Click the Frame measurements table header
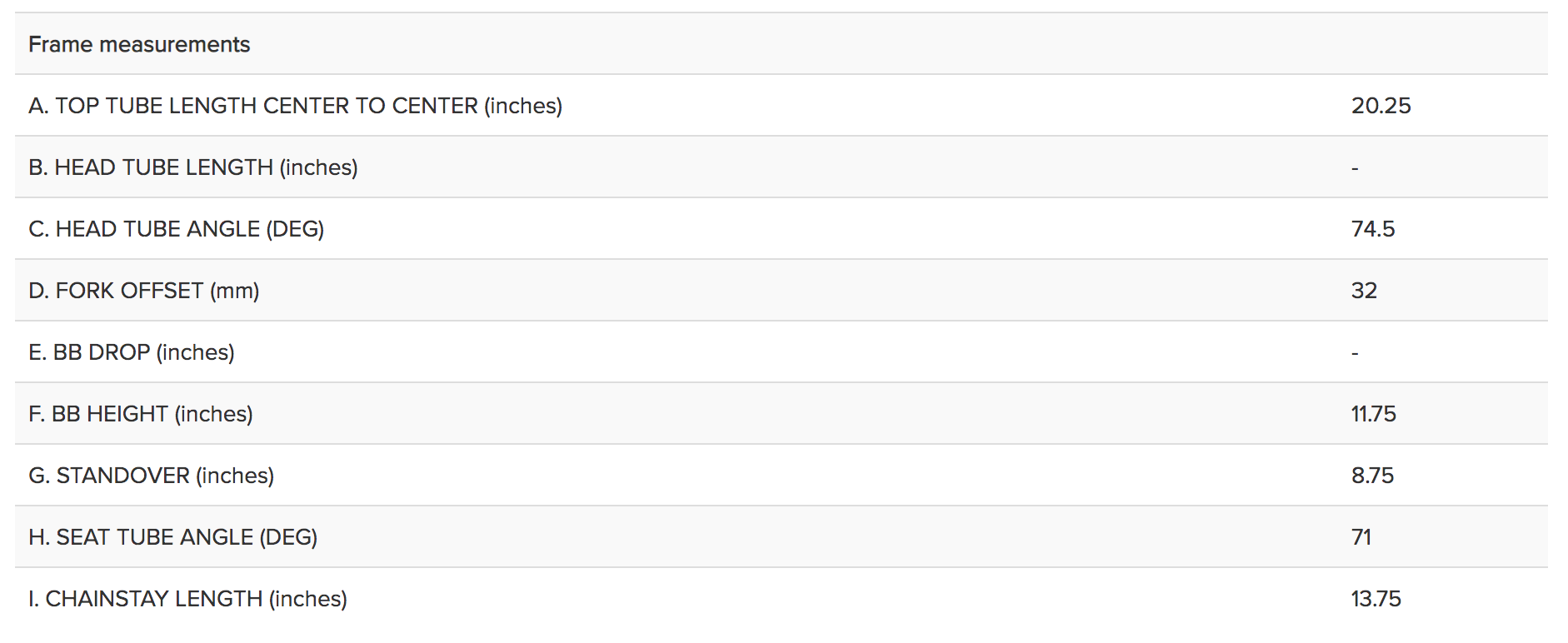This screenshot has height=643, width=1568. 139,44
